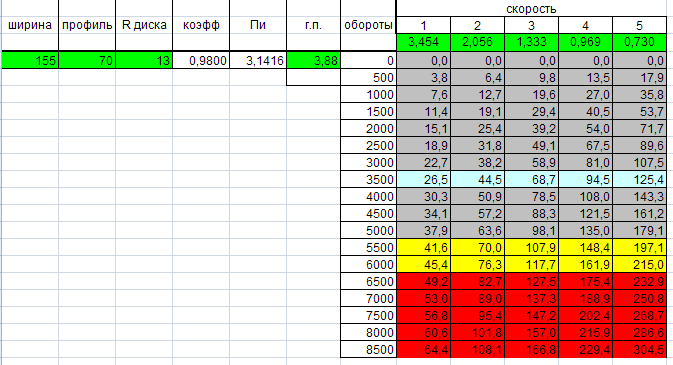Select the Пи cell with 3,1416
Screen dimensions: 673x365
(258, 60)
